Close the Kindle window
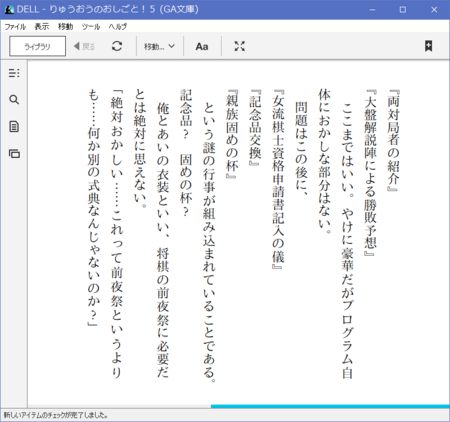The width and height of the screenshot is (450, 422). pos(434,10)
